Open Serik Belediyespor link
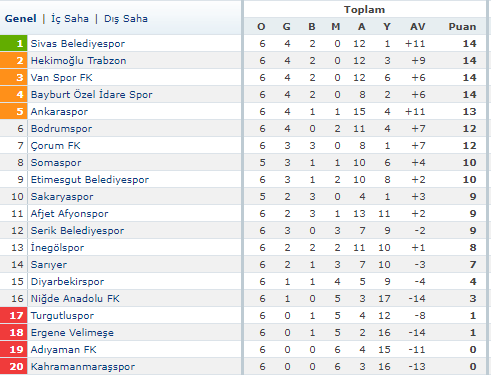This screenshot has width=491, height=378. [77, 231]
